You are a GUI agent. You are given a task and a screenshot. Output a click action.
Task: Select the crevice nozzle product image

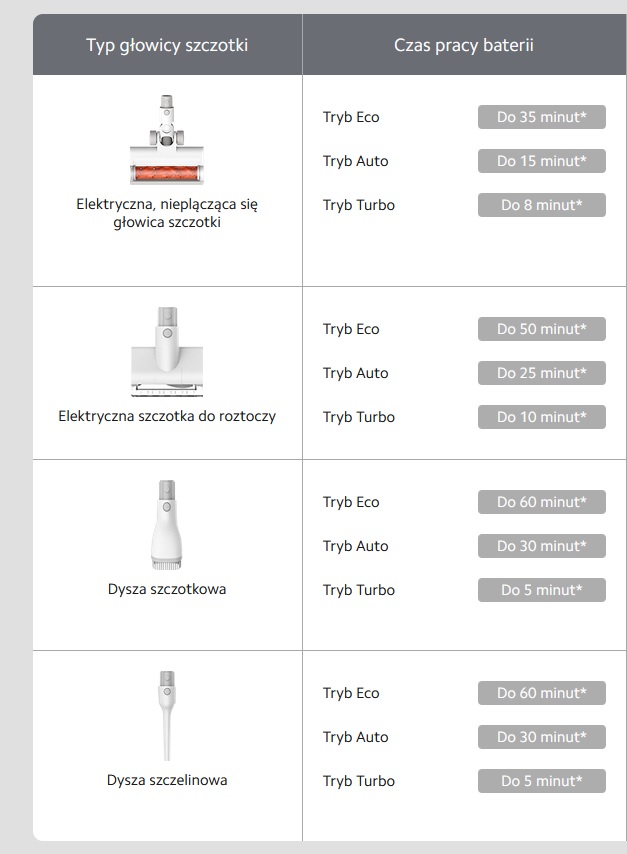(x=167, y=716)
